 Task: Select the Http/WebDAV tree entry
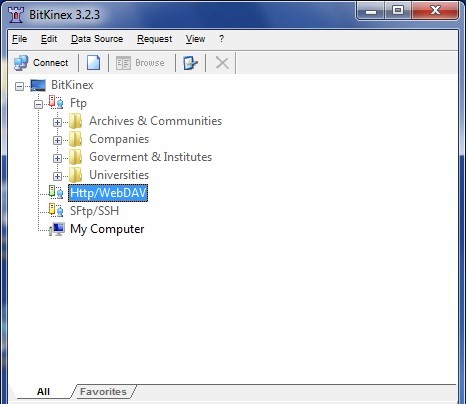[x=108, y=193]
